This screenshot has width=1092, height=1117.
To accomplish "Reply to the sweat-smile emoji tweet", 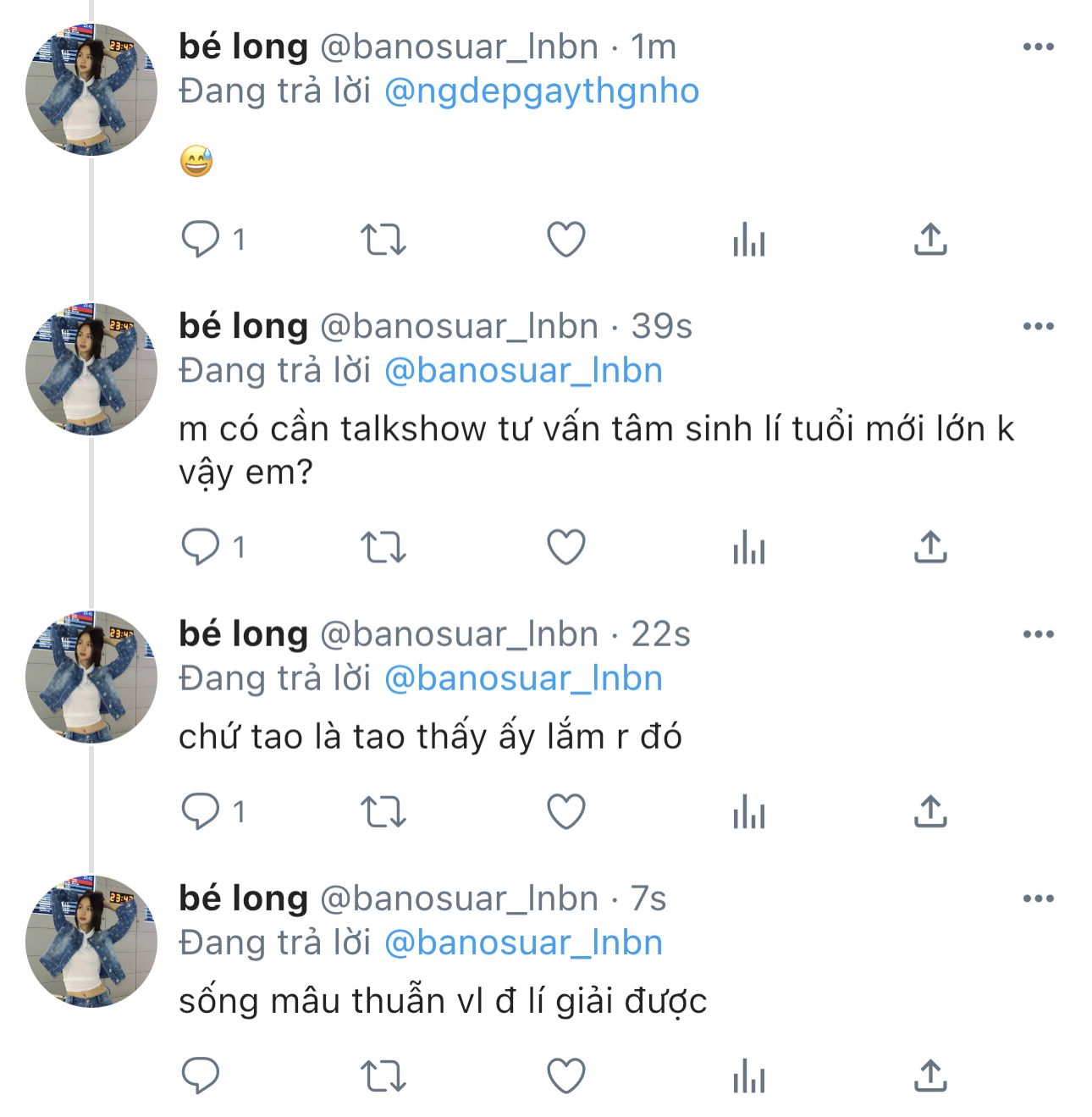I will [x=201, y=240].
